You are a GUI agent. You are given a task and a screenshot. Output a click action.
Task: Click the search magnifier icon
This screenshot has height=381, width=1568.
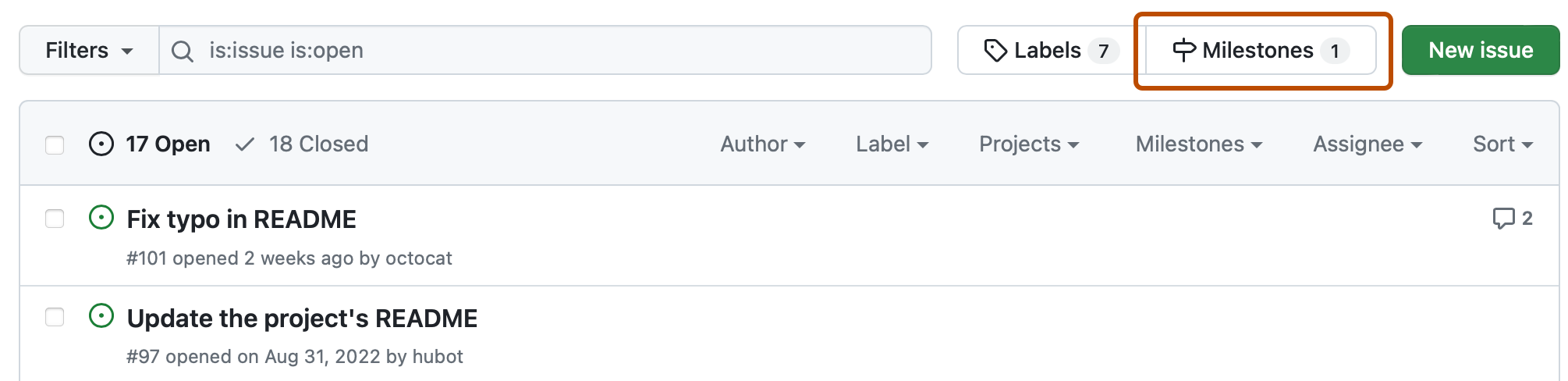pos(183,52)
